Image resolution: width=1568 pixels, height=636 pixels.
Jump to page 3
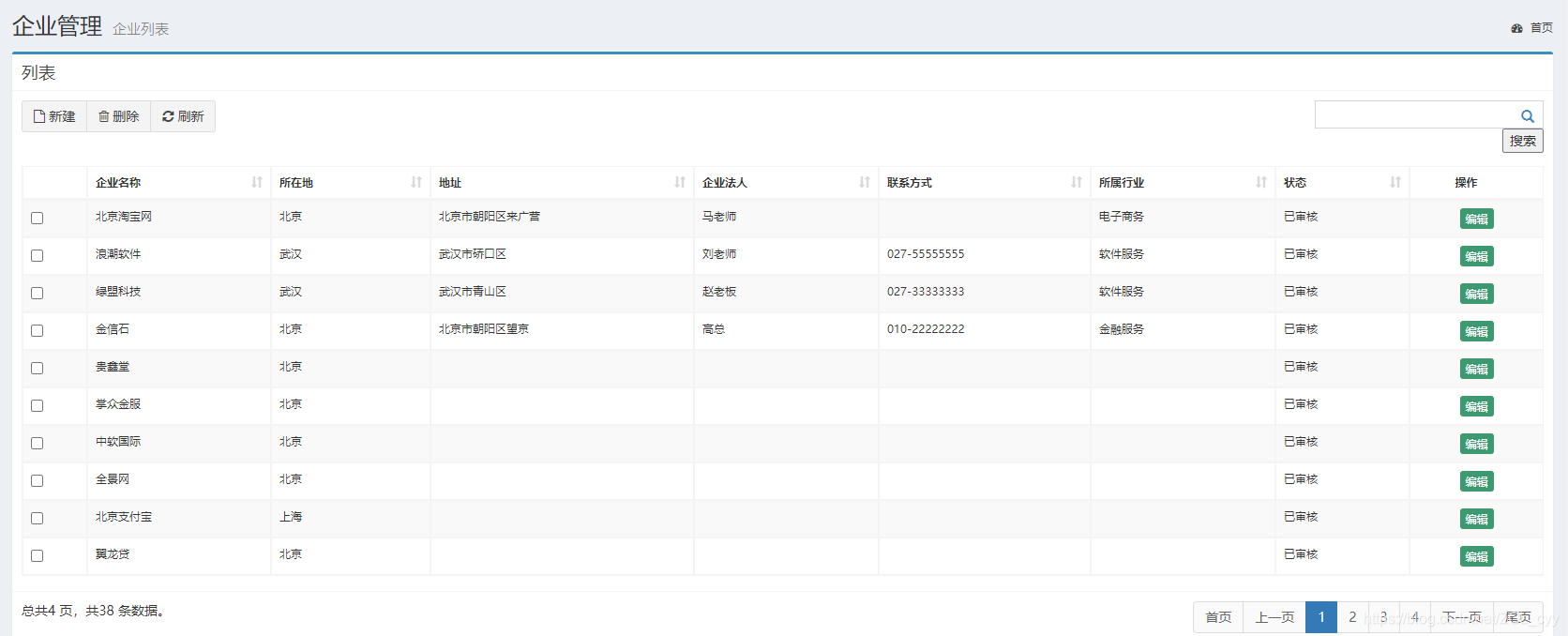tap(1383, 617)
